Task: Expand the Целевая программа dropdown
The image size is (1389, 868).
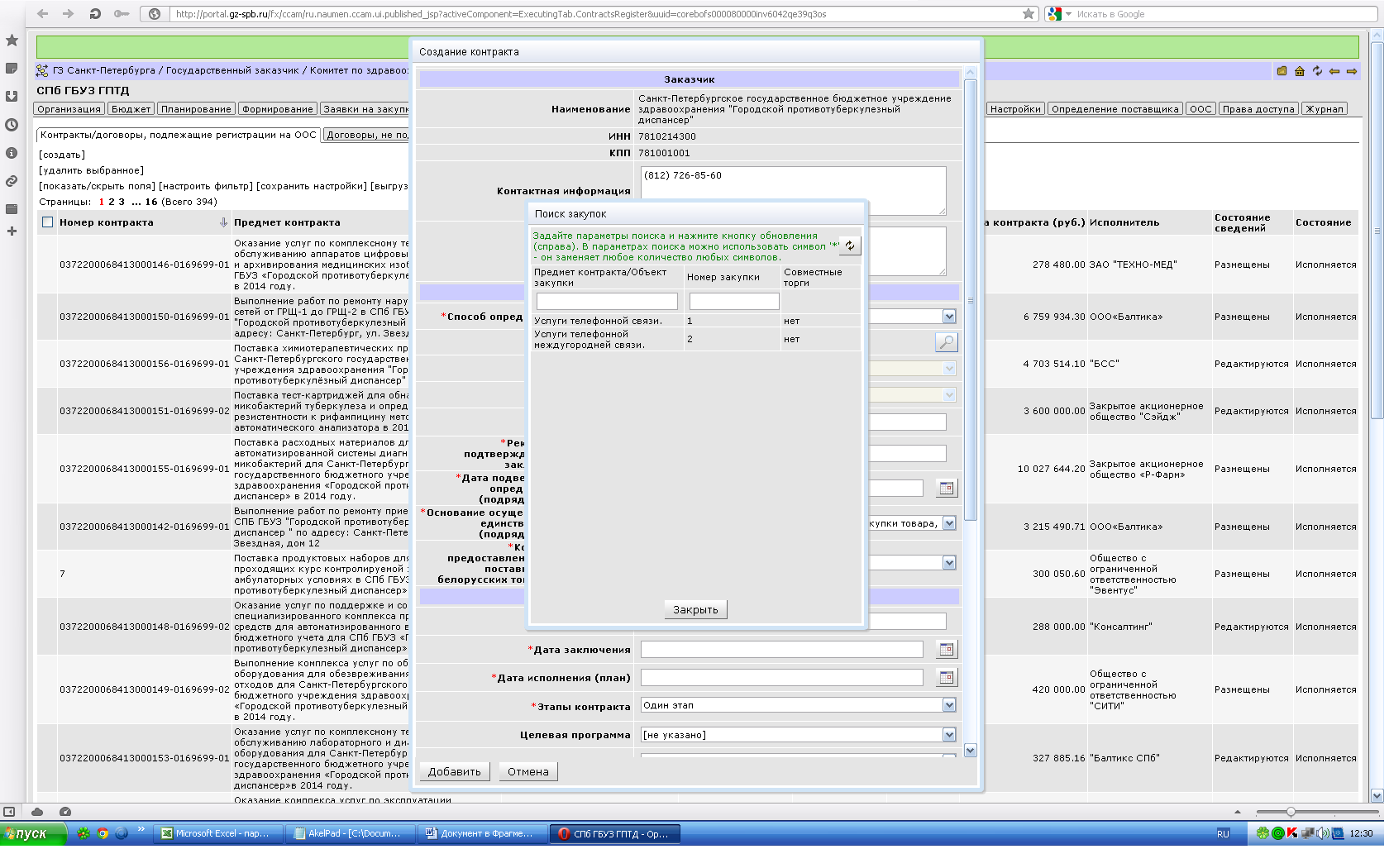Action: [949, 735]
